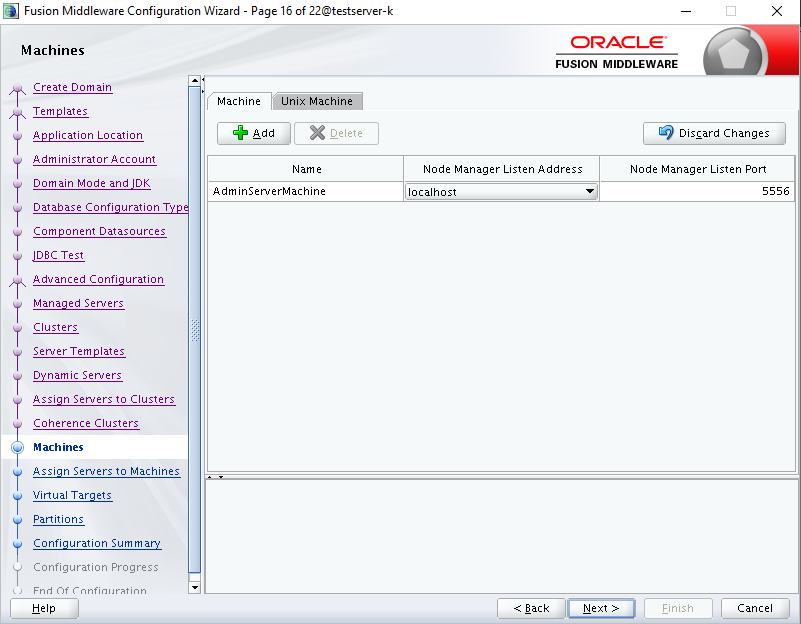Viewport: 801px width, 624px height.
Task: Open Dynamic Servers step
Action: click(x=77, y=375)
